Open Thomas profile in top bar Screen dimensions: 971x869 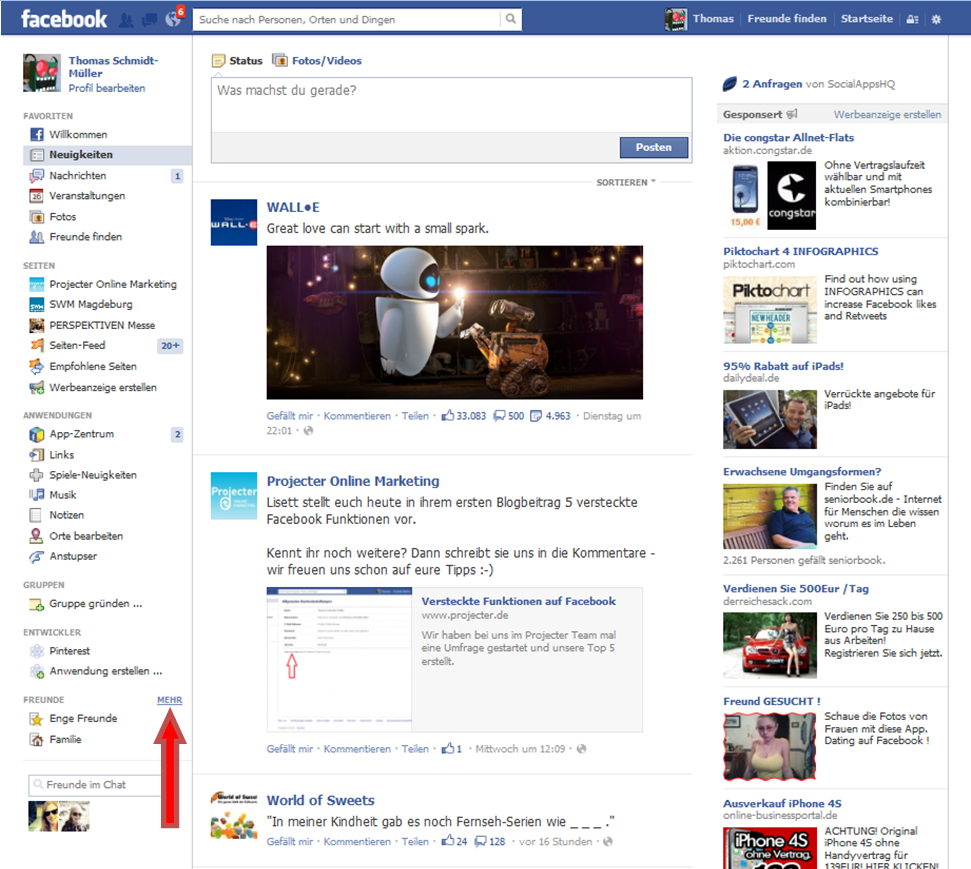point(700,19)
